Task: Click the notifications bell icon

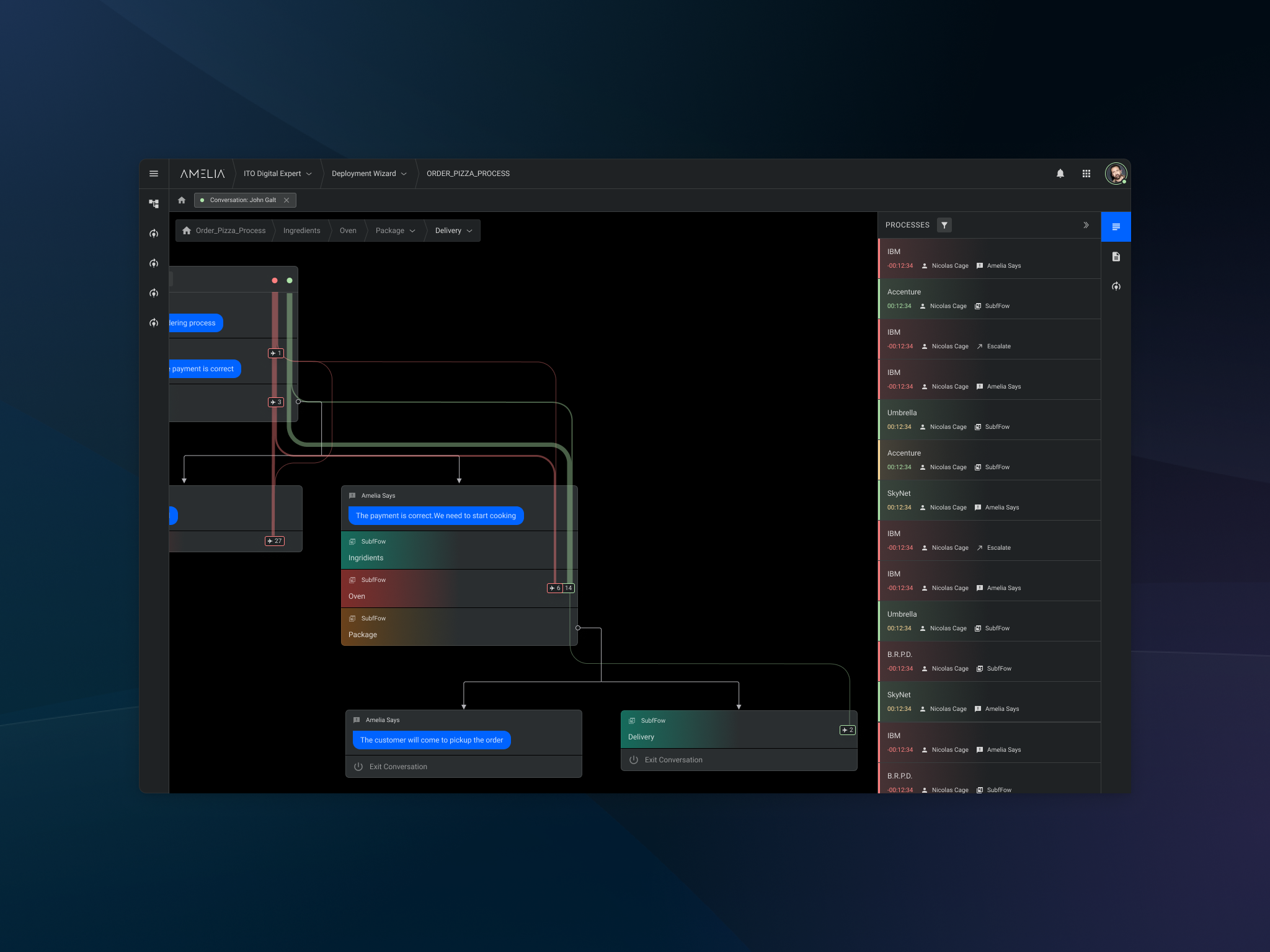Action: 1060,174
